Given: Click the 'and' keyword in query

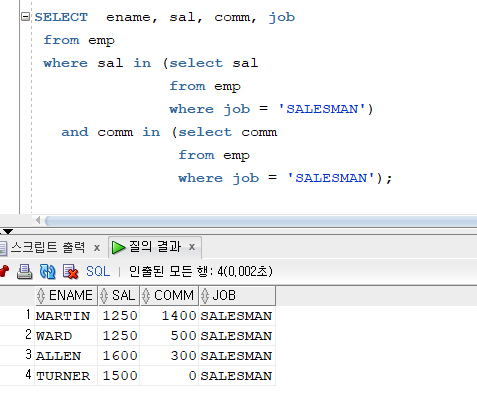Looking at the screenshot, I should point(75,132).
